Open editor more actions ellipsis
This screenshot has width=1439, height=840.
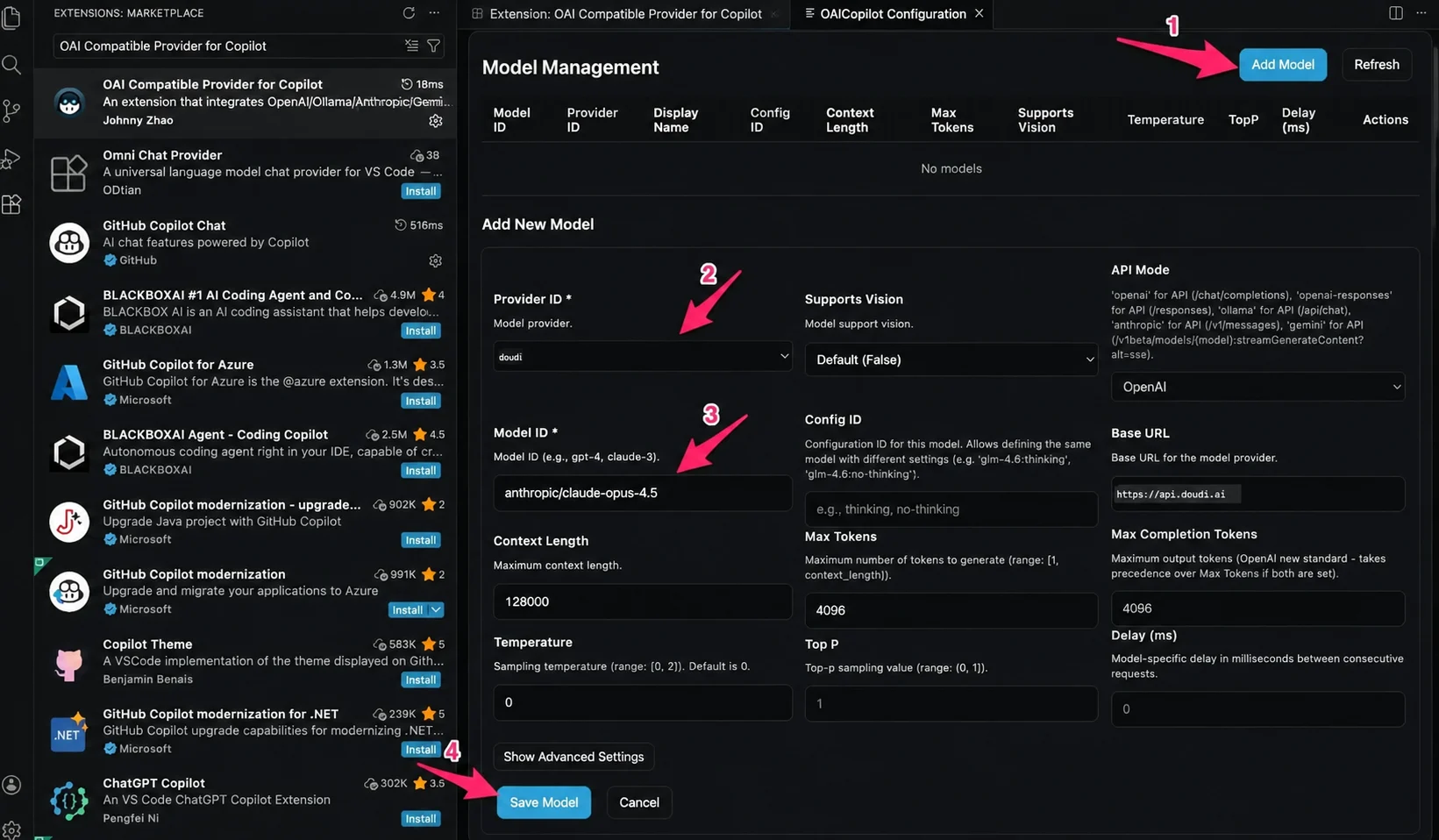point(1421,13)
